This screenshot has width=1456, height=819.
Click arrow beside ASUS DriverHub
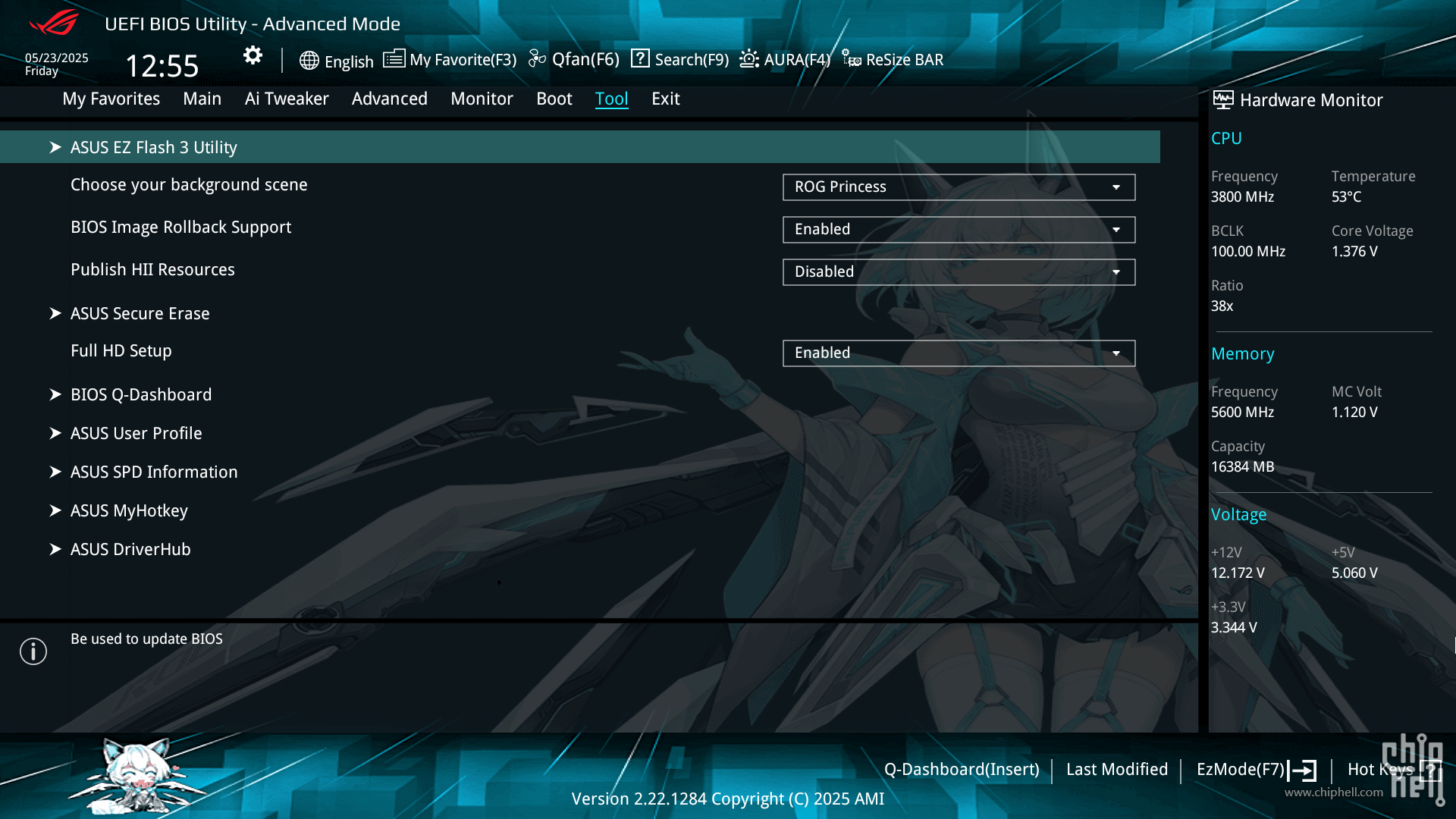pyautogui.click(x=55, y=549)
